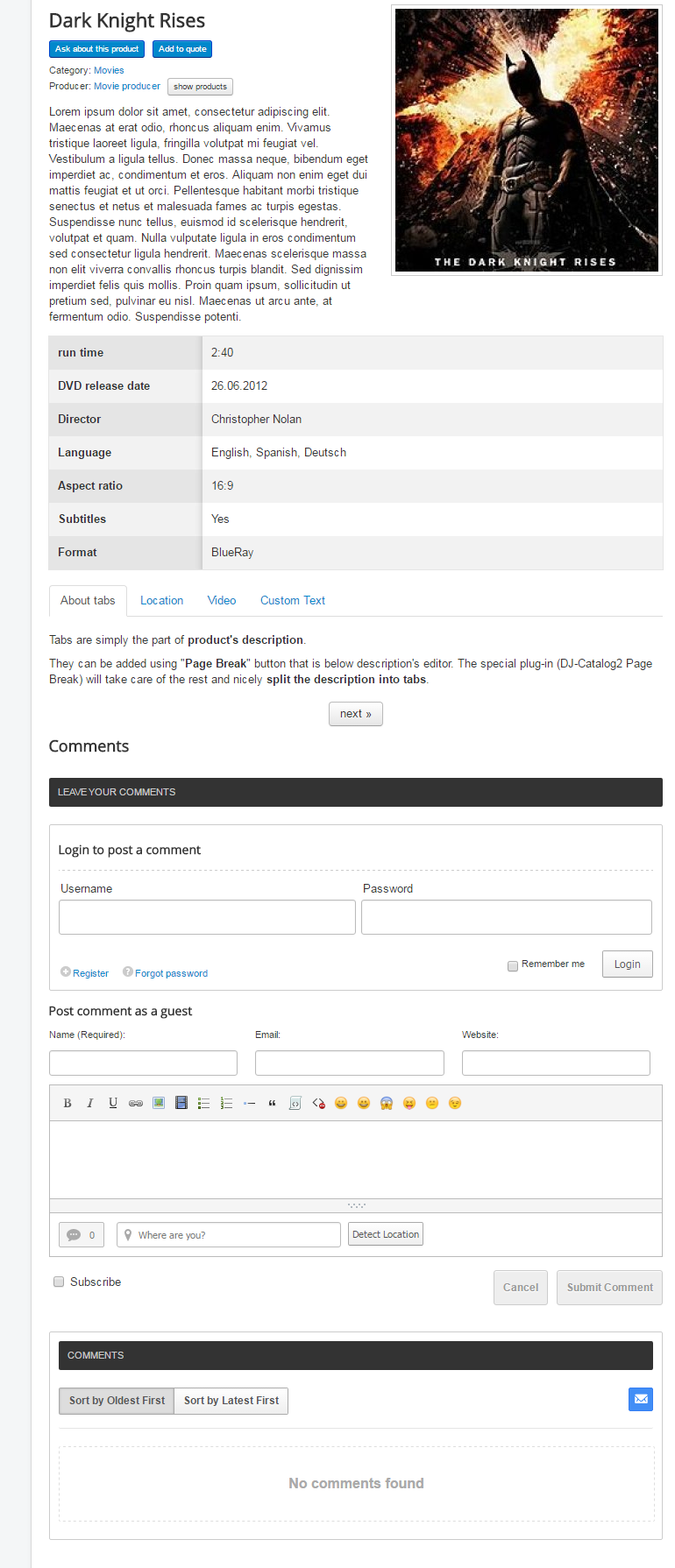Image resolution: width=675 pixels, height=1568 pixels.
Task: Focus the Website input field
Action: pyautogui.click(x=556, y=1063)
